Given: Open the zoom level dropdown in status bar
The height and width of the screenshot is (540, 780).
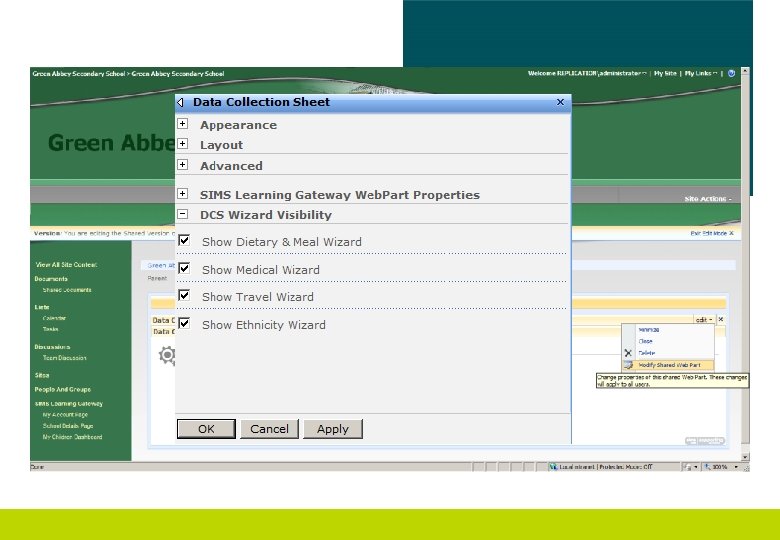Looking at the screenshot, I should point(736,467).
